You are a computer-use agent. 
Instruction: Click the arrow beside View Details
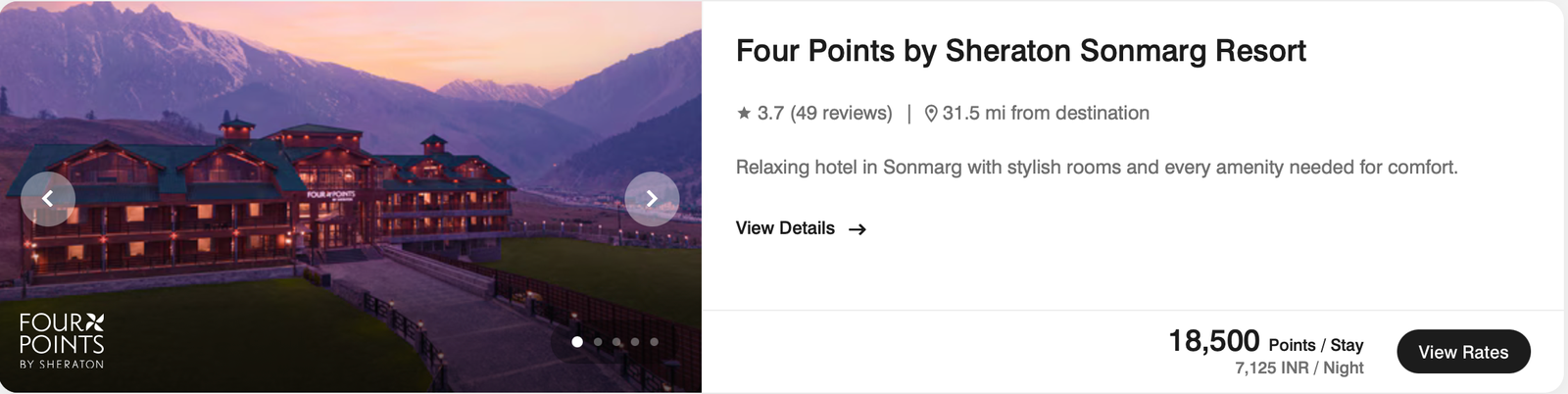click(x=857, y=229)
